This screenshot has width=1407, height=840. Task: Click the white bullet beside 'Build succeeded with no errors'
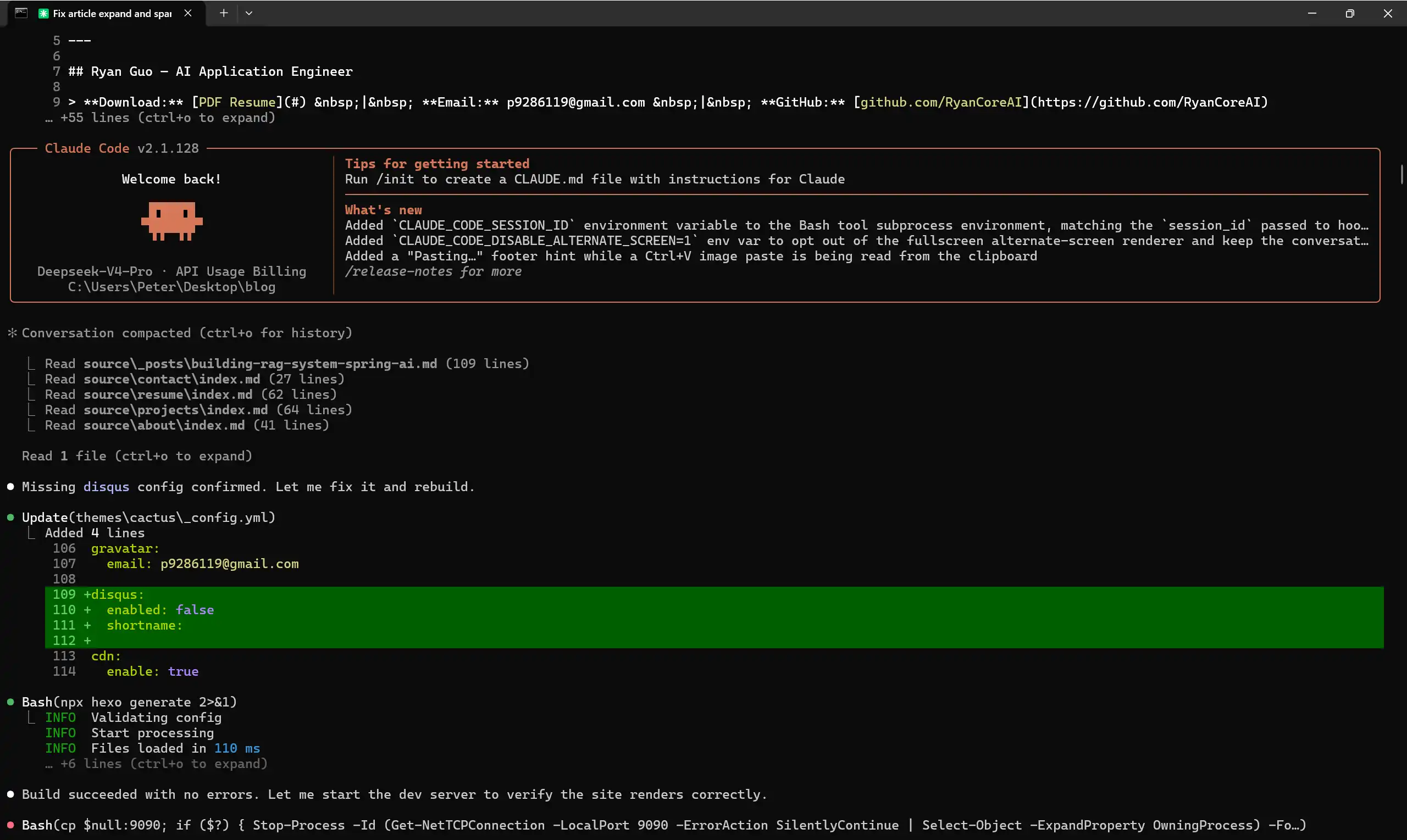(10, 794)
